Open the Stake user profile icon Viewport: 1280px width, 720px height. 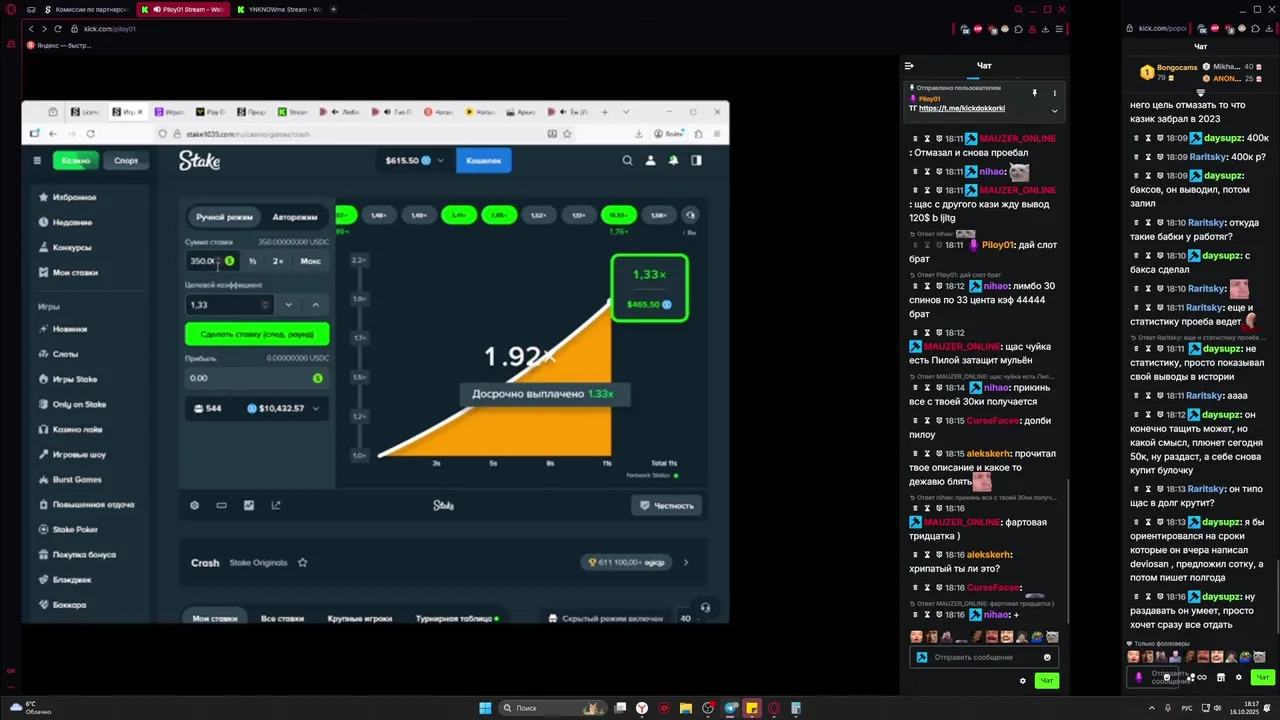[x=650, y=160]
